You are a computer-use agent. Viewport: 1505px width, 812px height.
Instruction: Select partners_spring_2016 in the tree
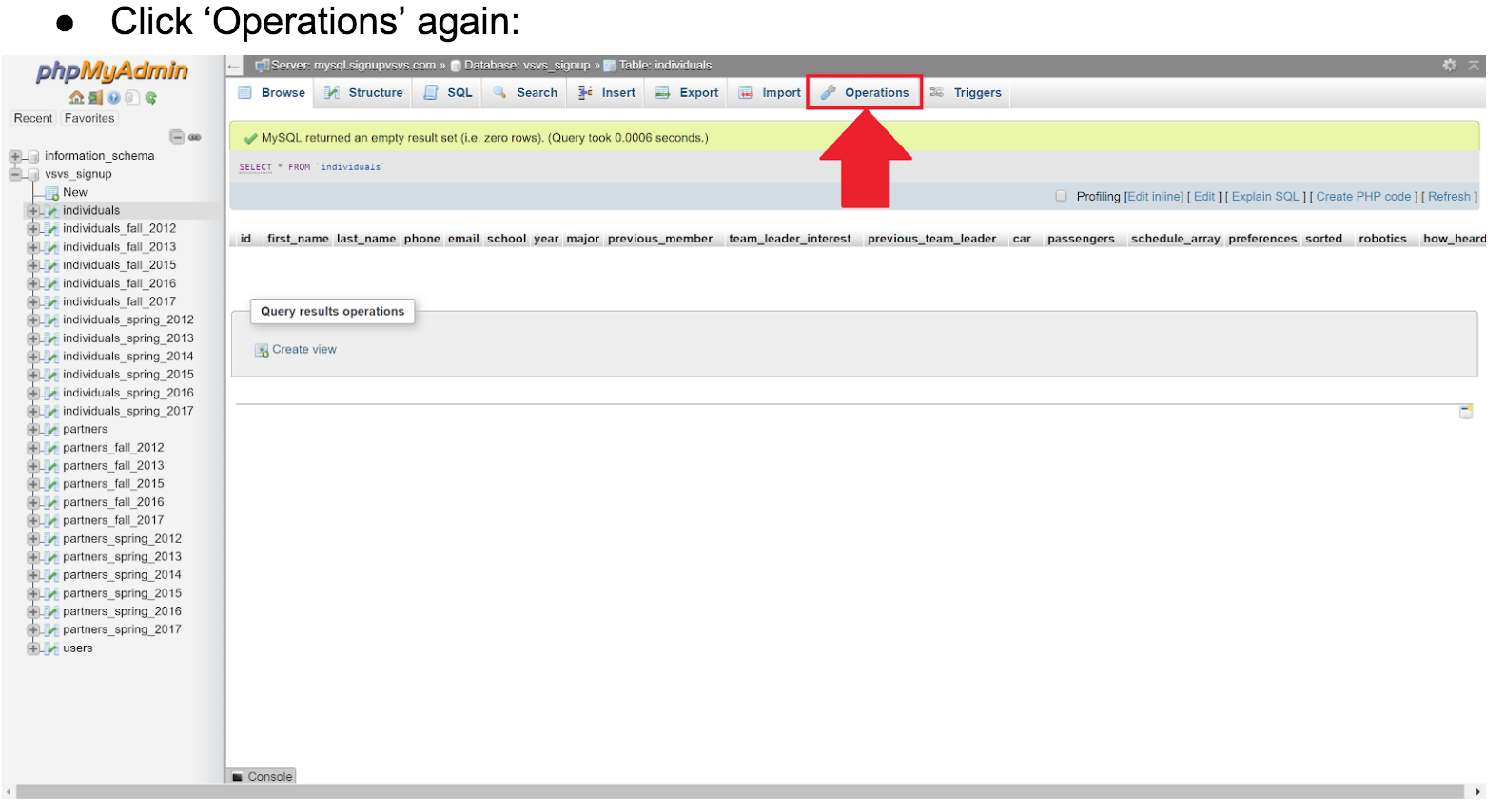click(122, 612)
